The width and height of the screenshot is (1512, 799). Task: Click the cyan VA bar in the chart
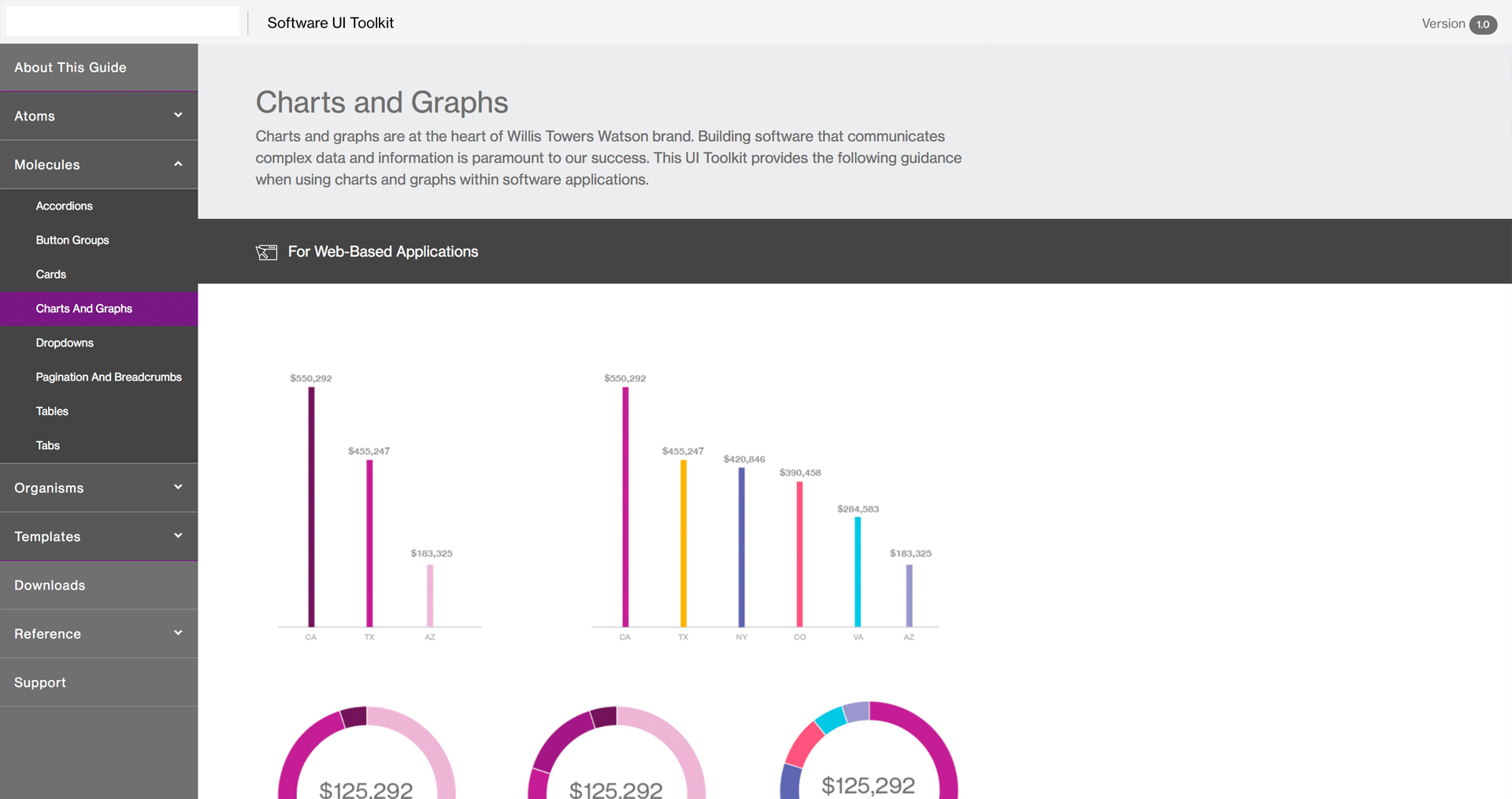858,571
